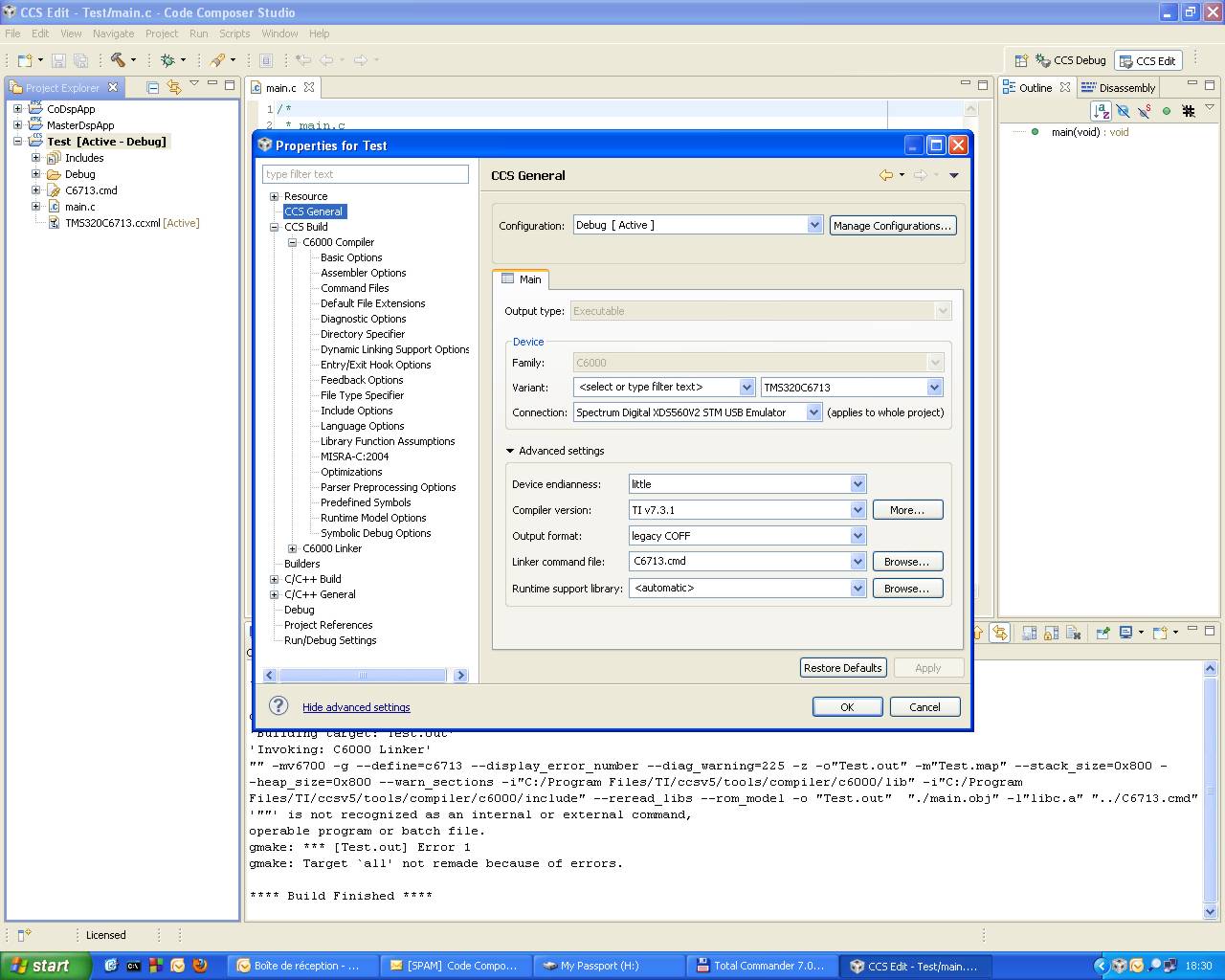Click Browse for Runtime support library
This screenshot has height=980, width=1225.
[x=907, y=589]
